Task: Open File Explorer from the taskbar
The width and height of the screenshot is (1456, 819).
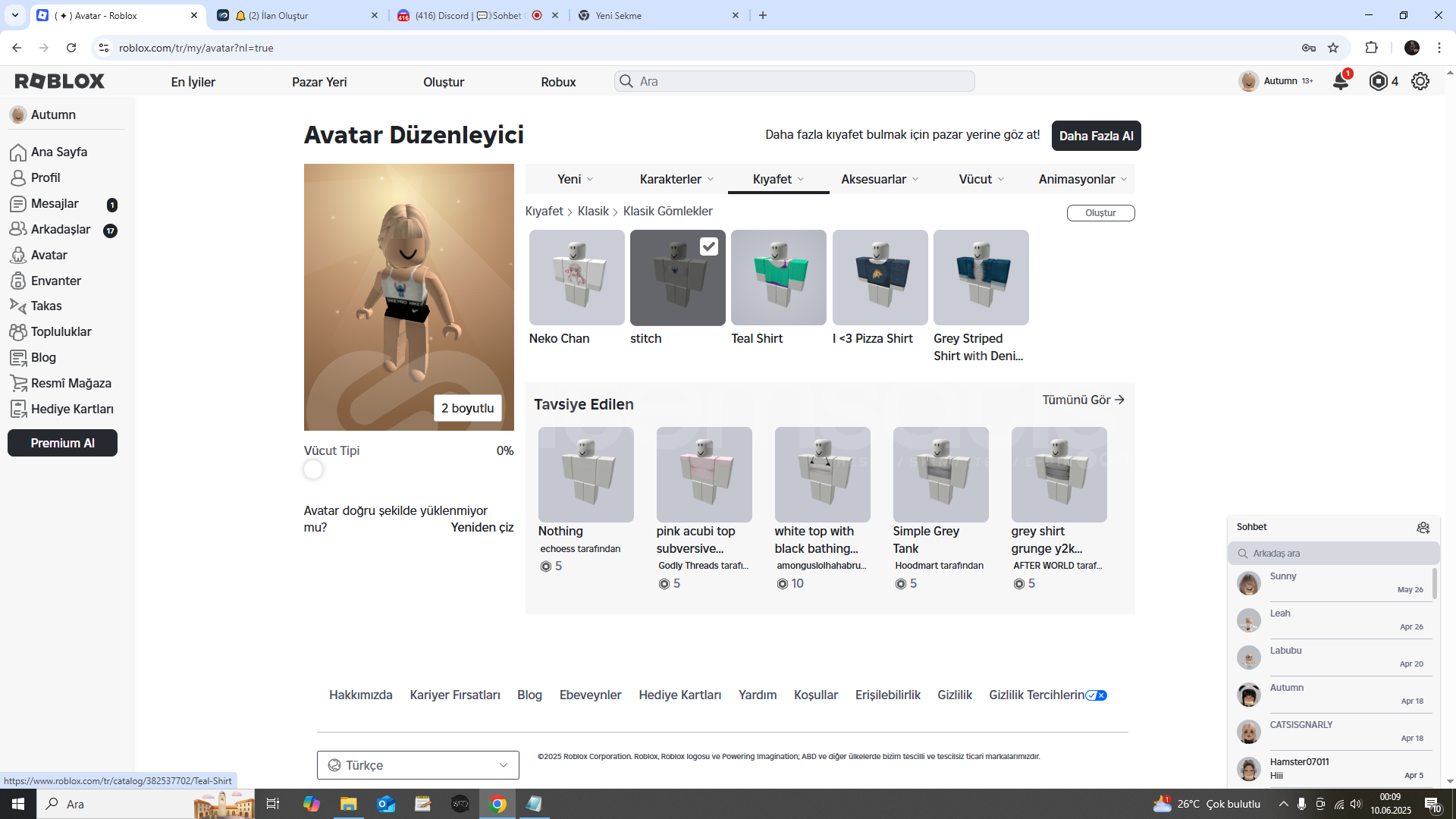Action: [x=348, y=804]
